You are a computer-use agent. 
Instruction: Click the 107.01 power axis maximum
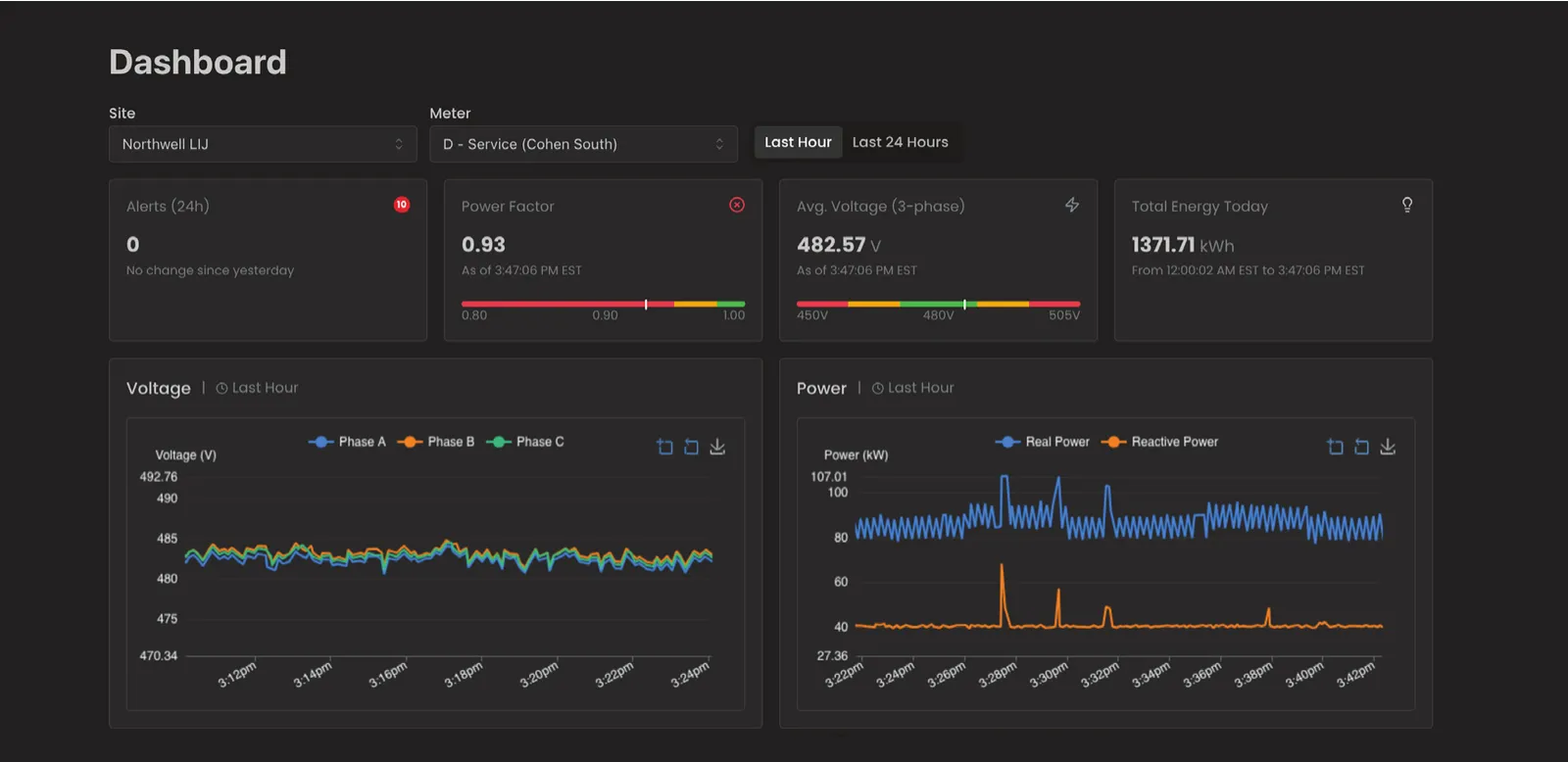pyautogui.click(x=829, y=477)
